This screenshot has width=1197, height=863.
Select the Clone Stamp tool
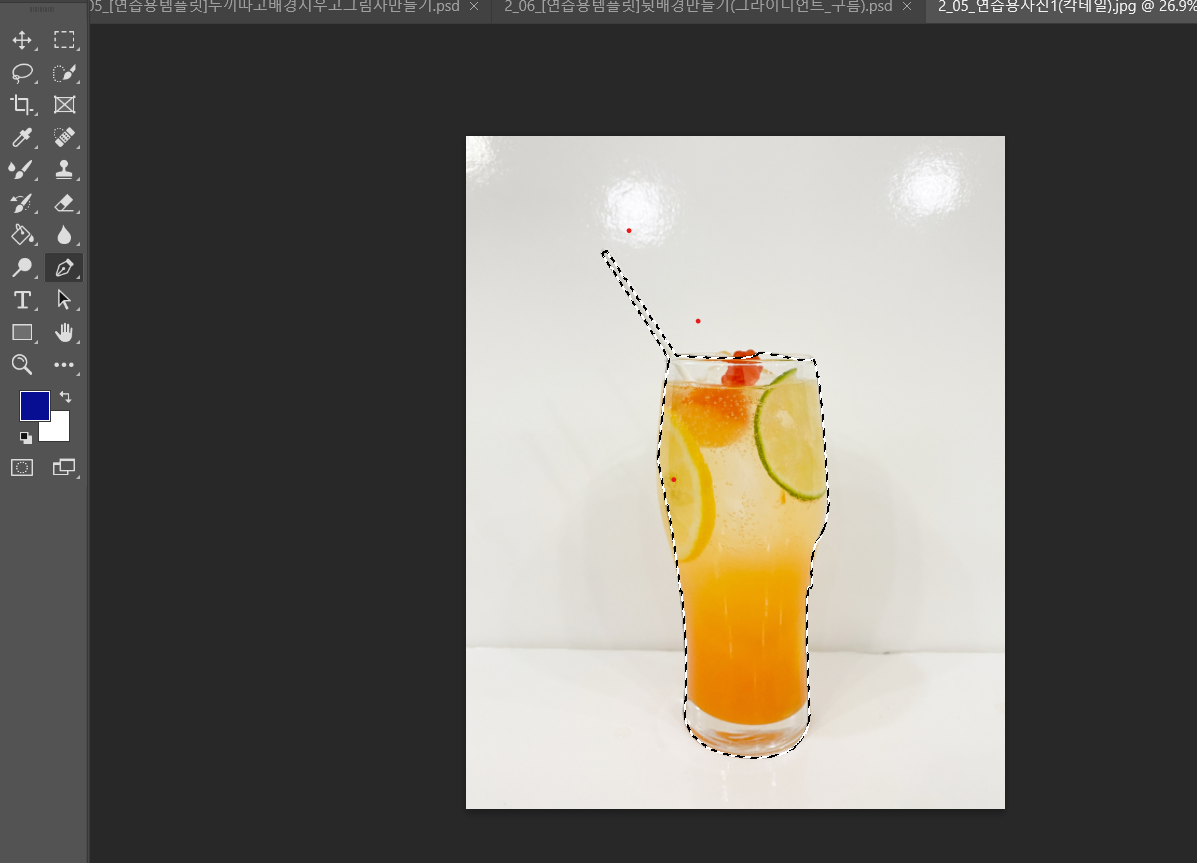64,170
